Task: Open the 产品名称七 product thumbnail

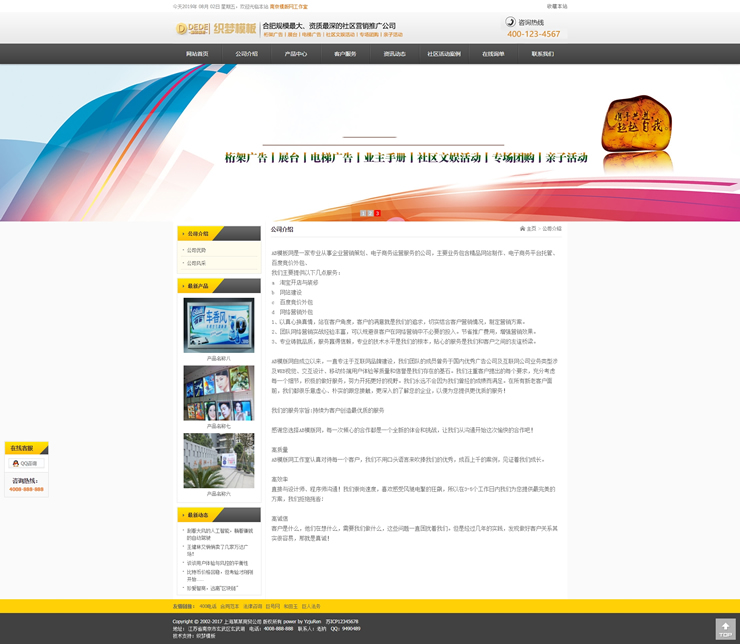Action: pos(218,392)
